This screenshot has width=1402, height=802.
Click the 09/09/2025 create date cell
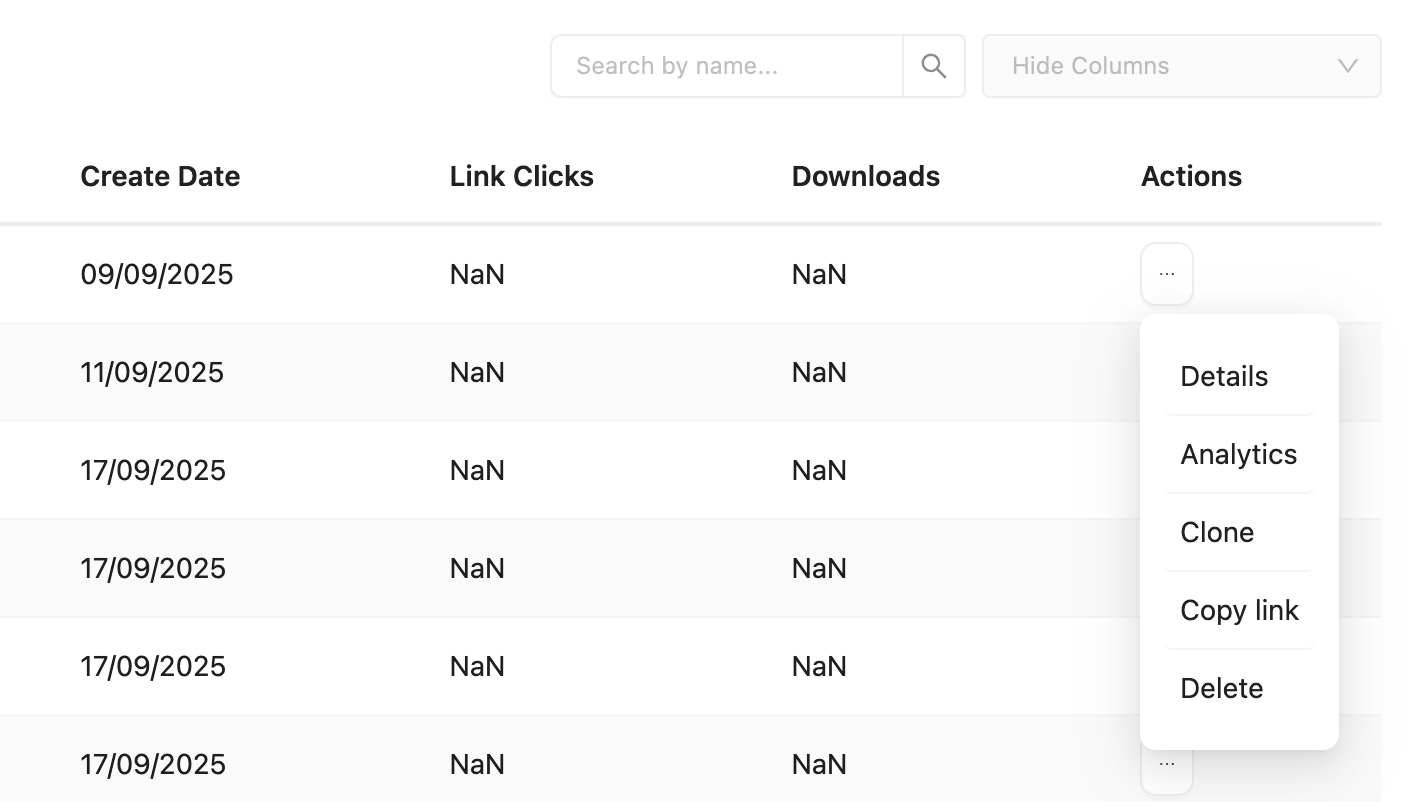(157, 275)
